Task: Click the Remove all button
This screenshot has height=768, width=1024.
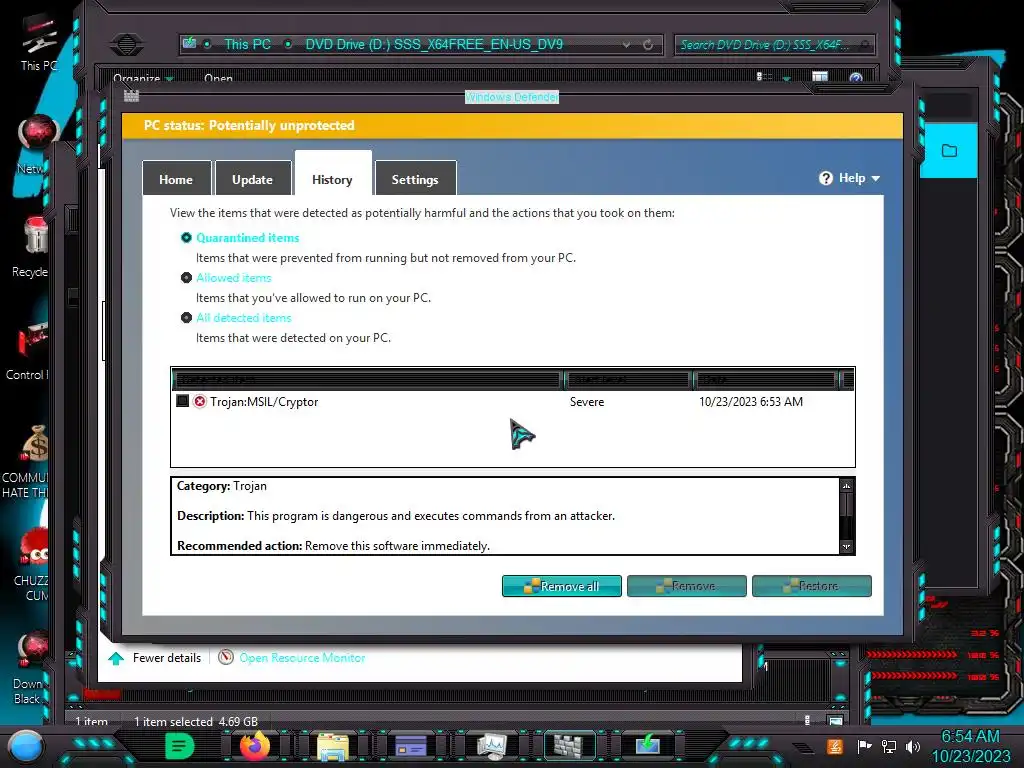Action: (562, 586)
